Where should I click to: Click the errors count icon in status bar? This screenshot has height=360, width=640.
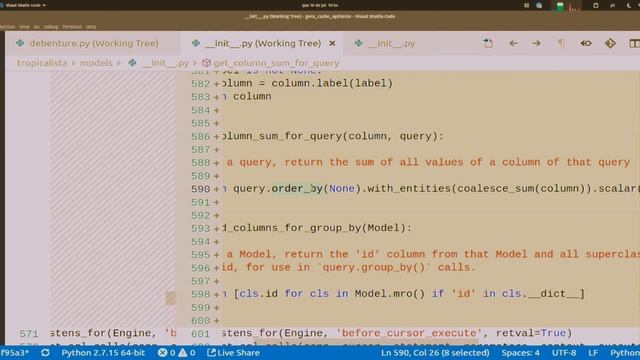[x=167, y=353]
